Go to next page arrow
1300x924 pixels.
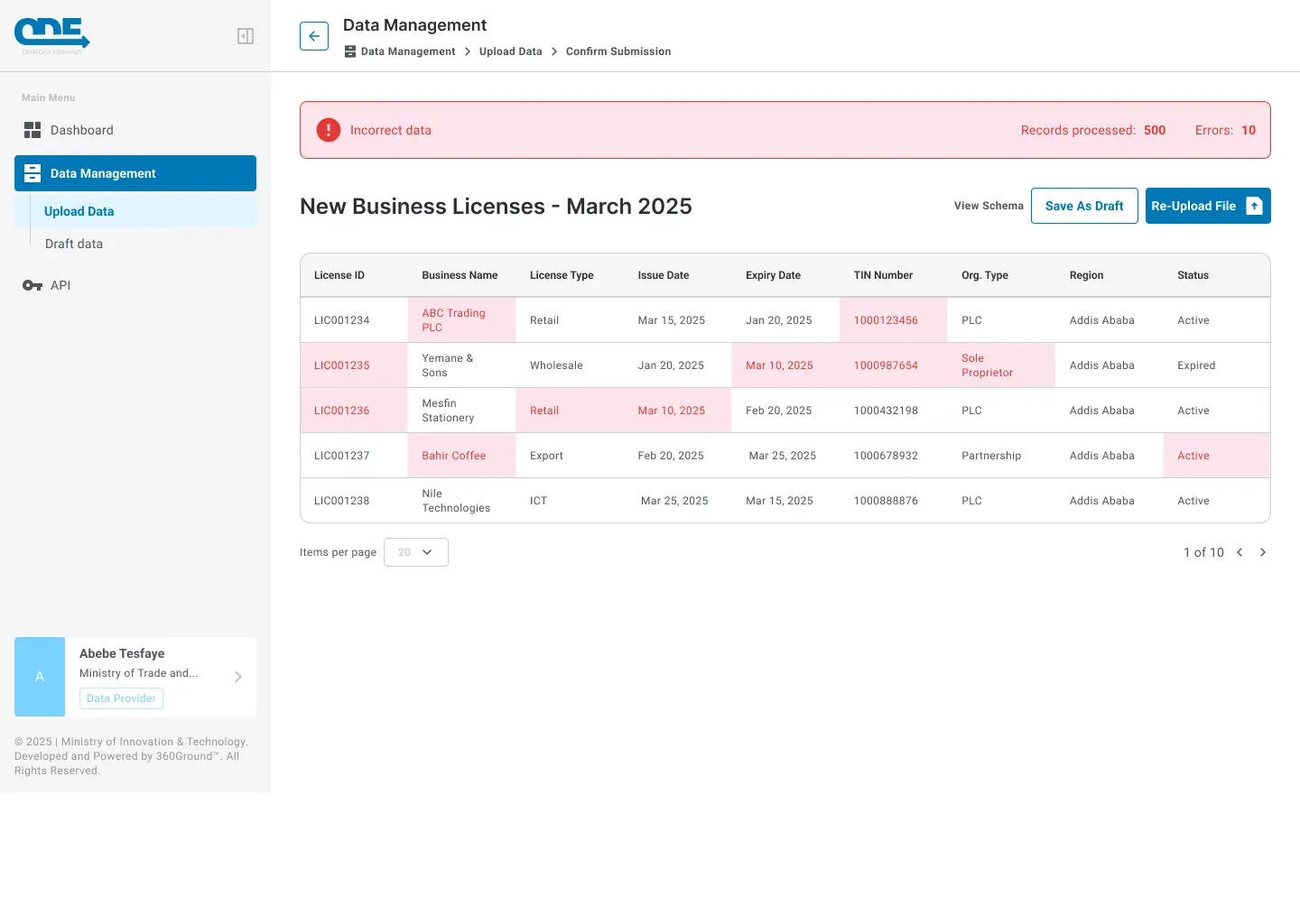coord(1263,552)
